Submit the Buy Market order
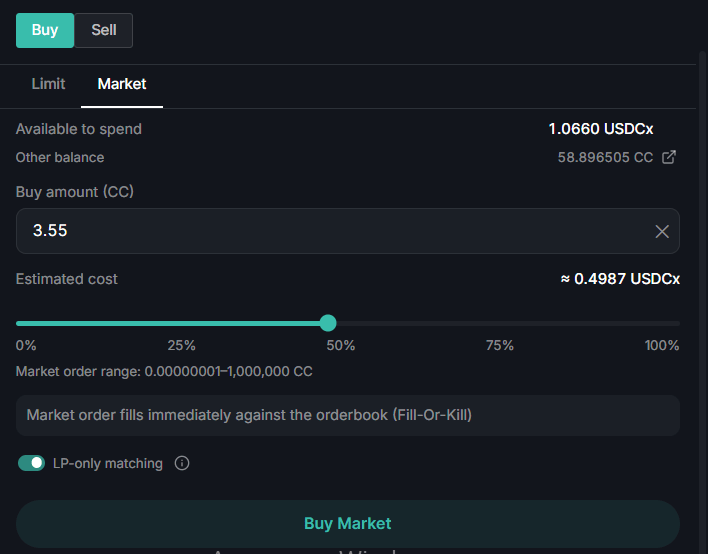The image size is (708, 554). [348, 524]
